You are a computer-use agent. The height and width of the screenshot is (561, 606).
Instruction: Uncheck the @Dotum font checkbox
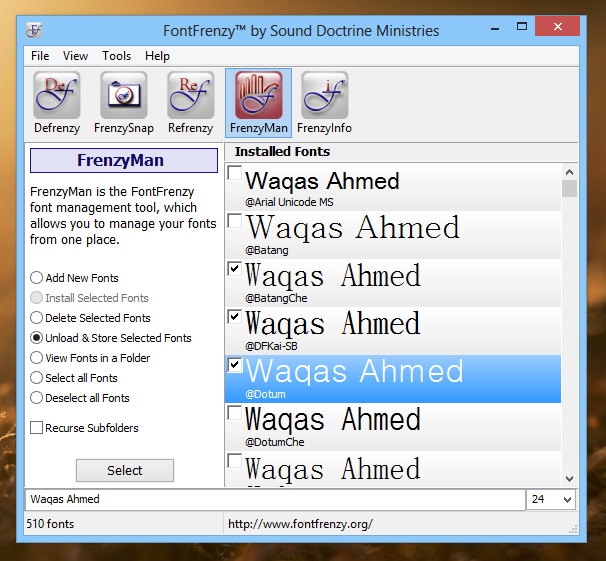point(235,365)
